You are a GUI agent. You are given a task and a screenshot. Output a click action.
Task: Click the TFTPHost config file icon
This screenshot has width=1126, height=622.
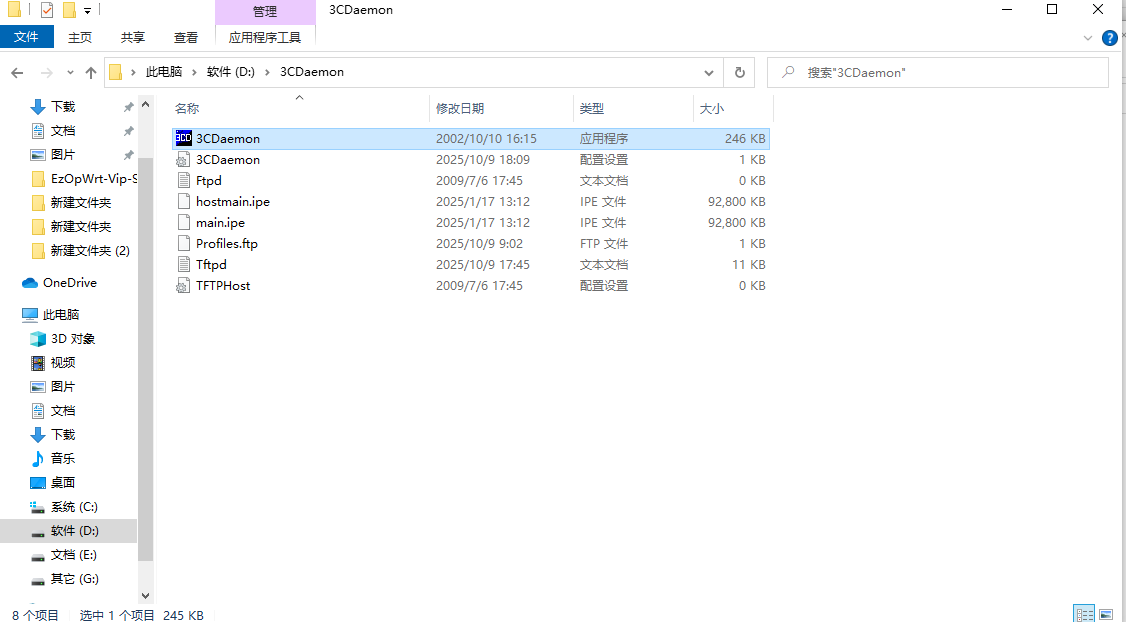184,285
